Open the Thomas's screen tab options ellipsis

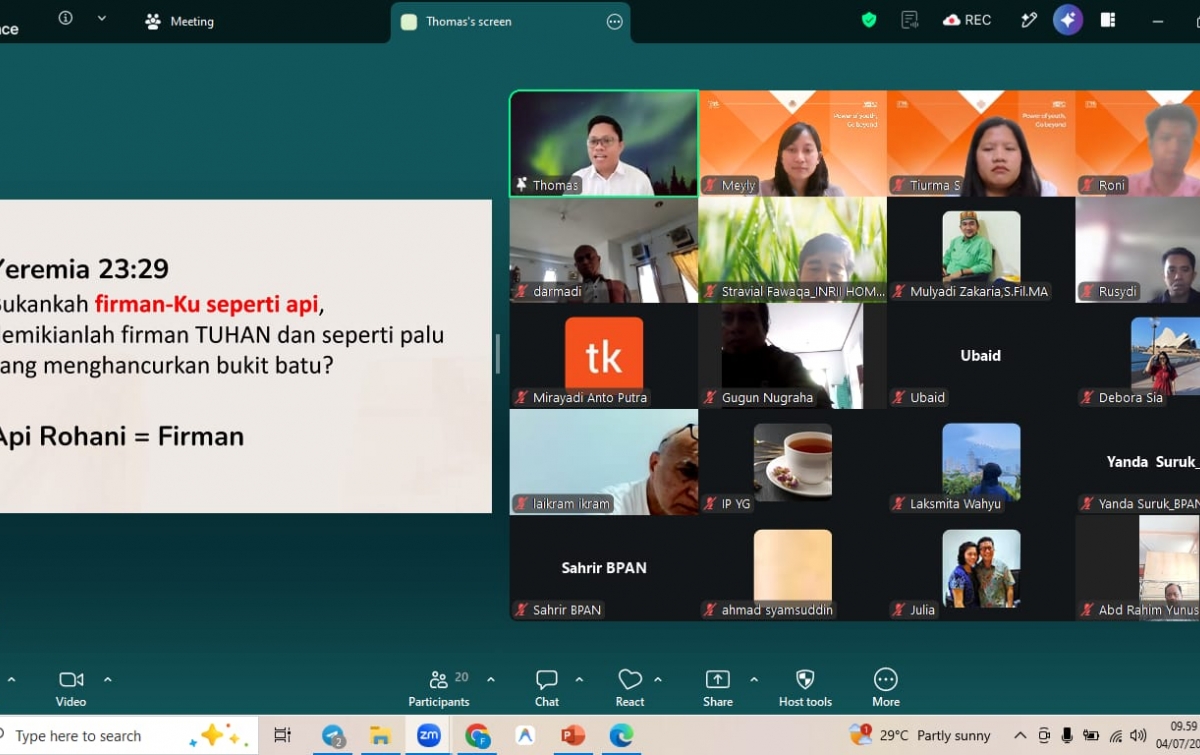(614, 22)
